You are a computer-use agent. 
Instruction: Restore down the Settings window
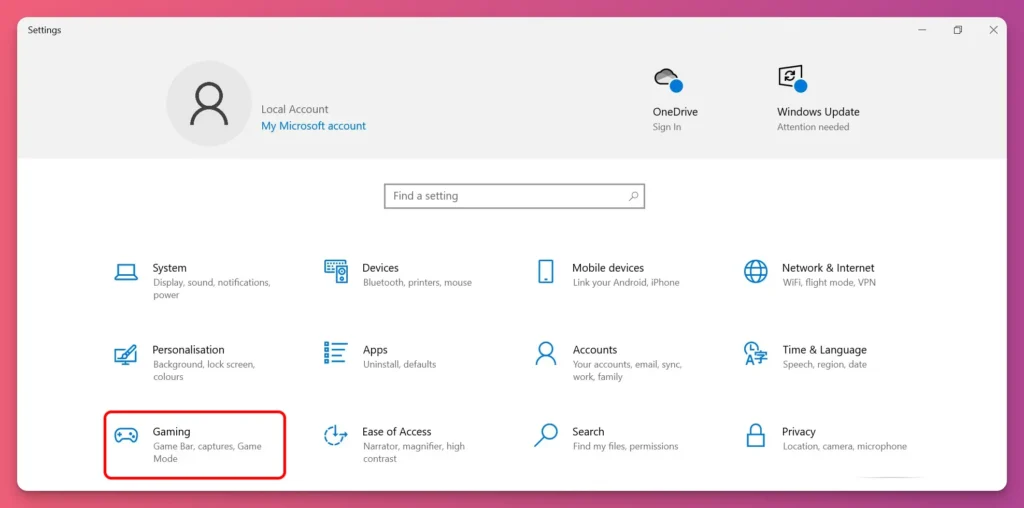[x=957, y=30]
